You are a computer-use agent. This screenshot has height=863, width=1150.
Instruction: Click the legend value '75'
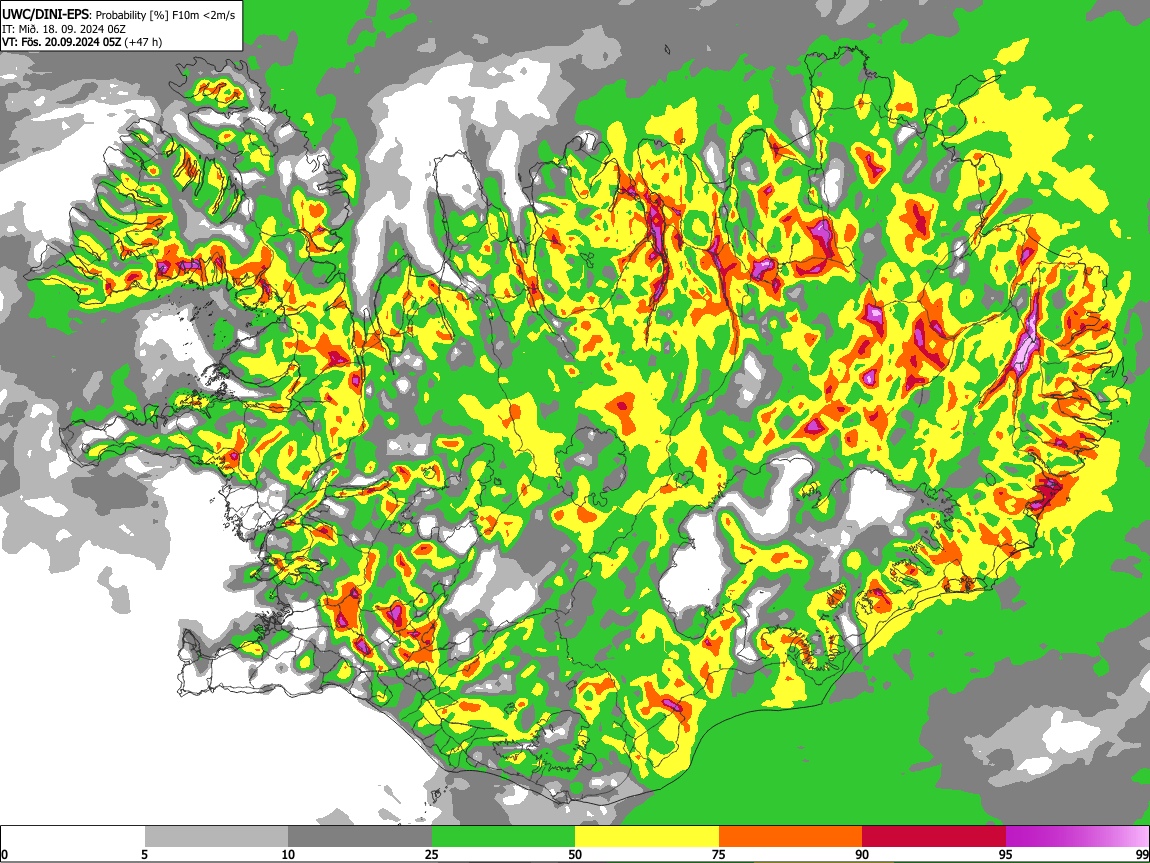(718, 854)
